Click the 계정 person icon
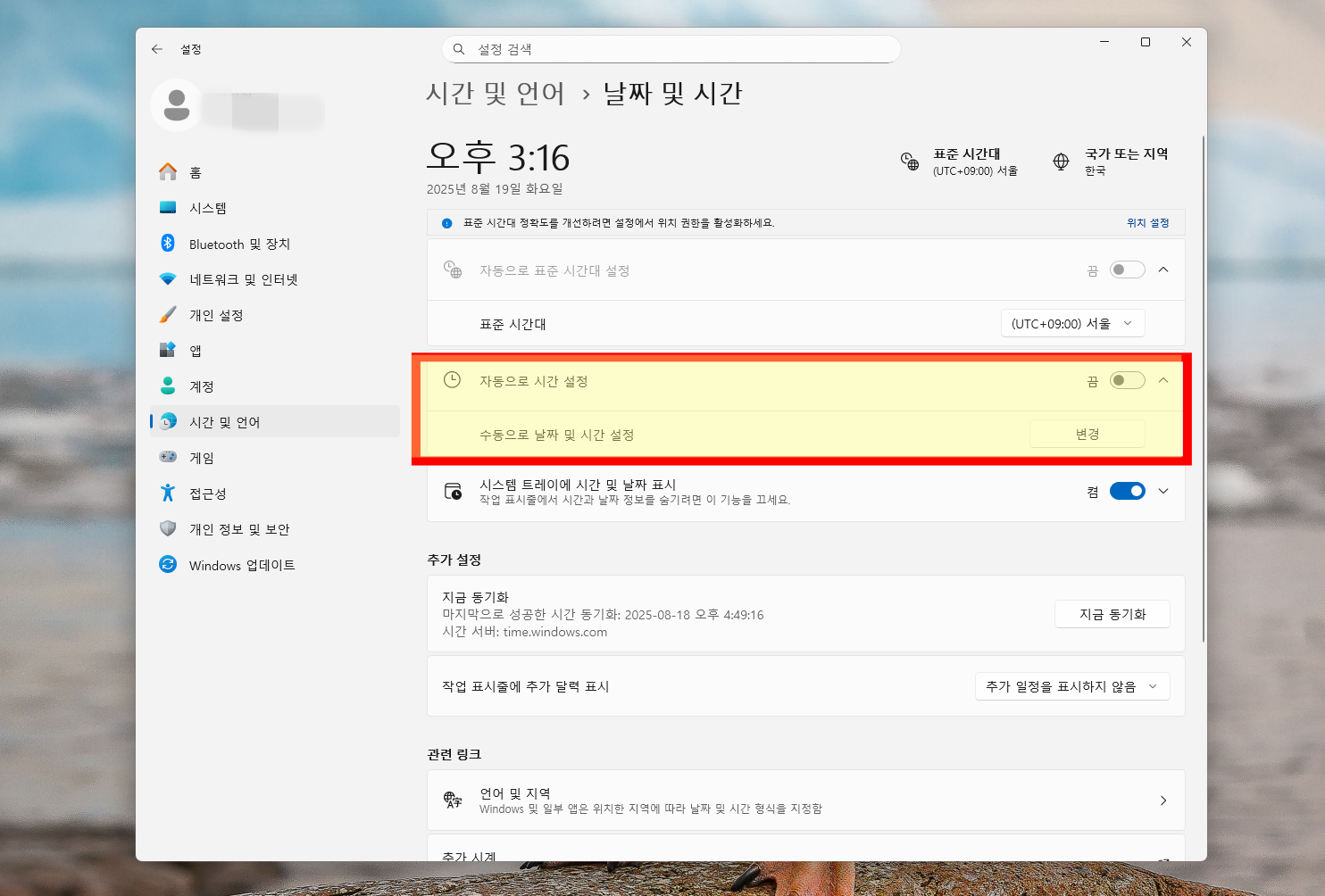The height and width of the screenshot is (896, 1325). pos(168,386)
